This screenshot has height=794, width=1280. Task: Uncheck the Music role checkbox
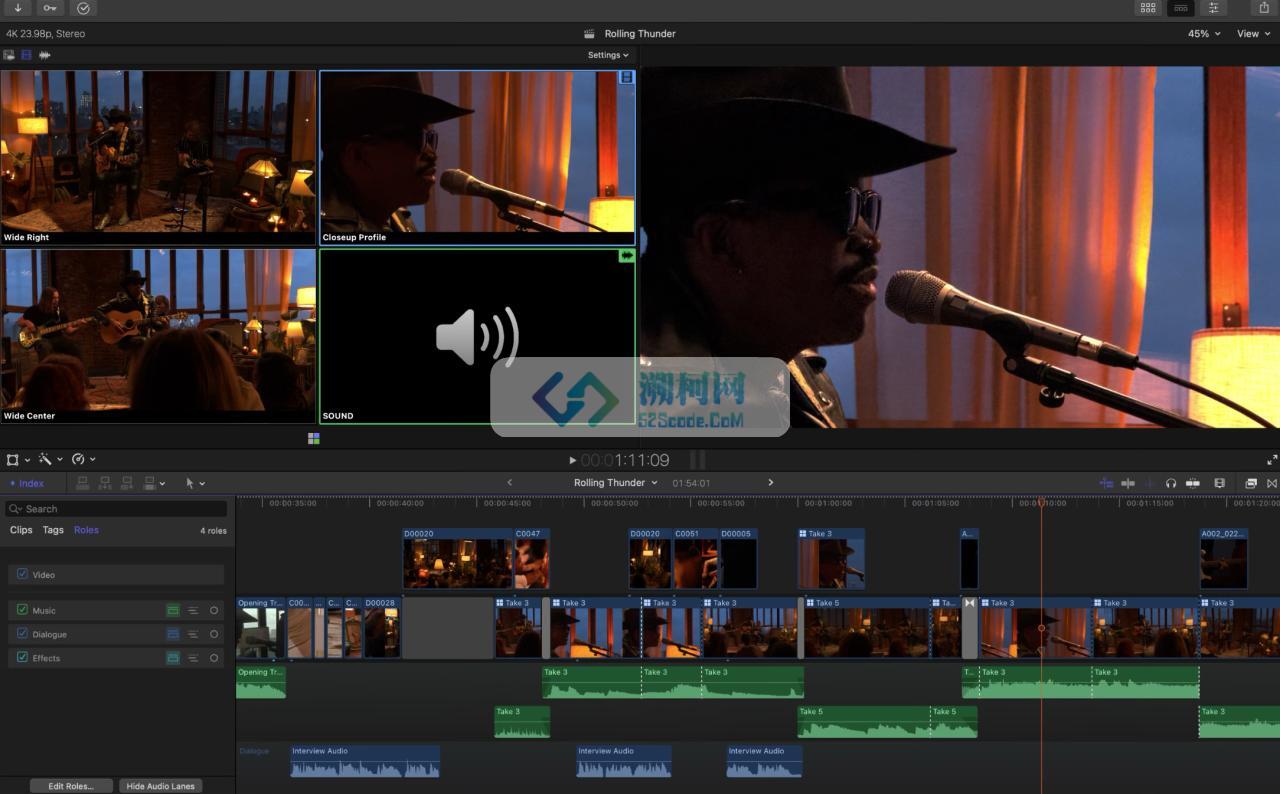[x=22, y=610]
